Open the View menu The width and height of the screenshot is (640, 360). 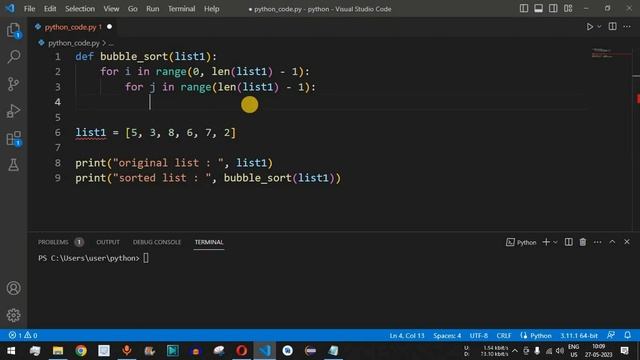pos(111,9)
